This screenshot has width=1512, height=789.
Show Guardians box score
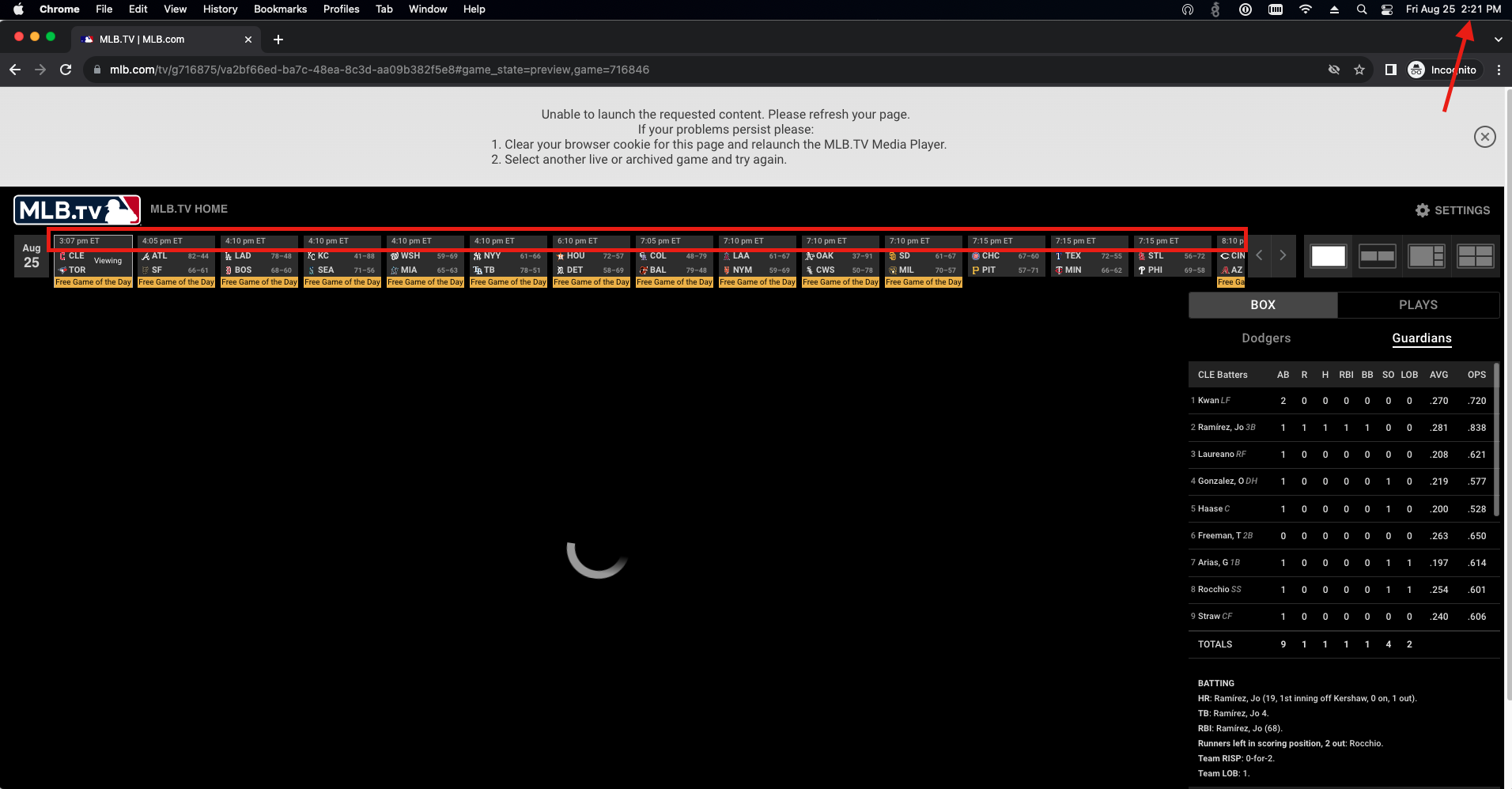(x=1421, y=338)
